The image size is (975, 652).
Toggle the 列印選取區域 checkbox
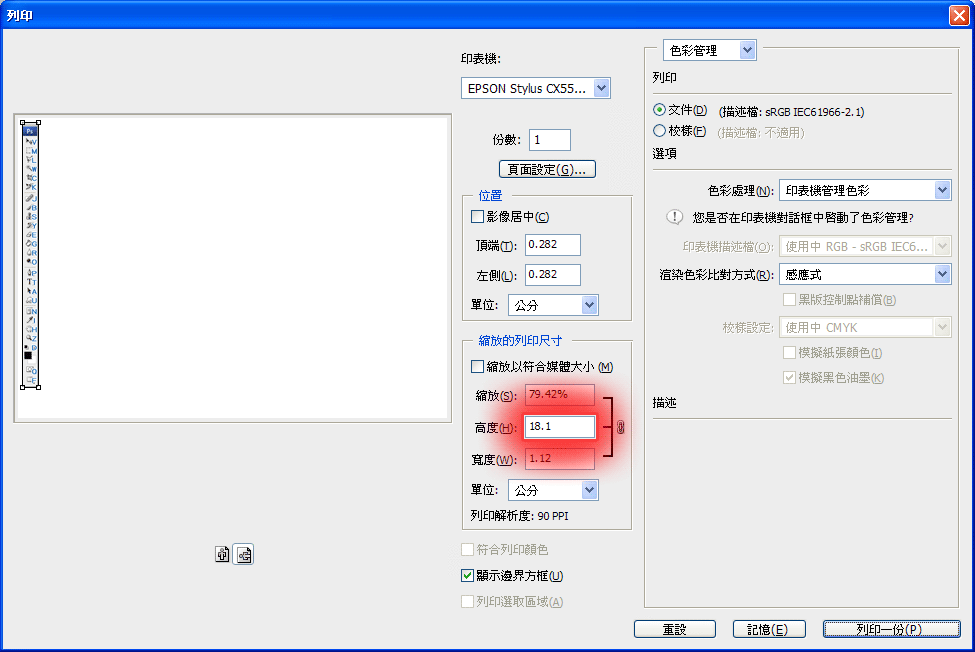click(x=468, y=602)
